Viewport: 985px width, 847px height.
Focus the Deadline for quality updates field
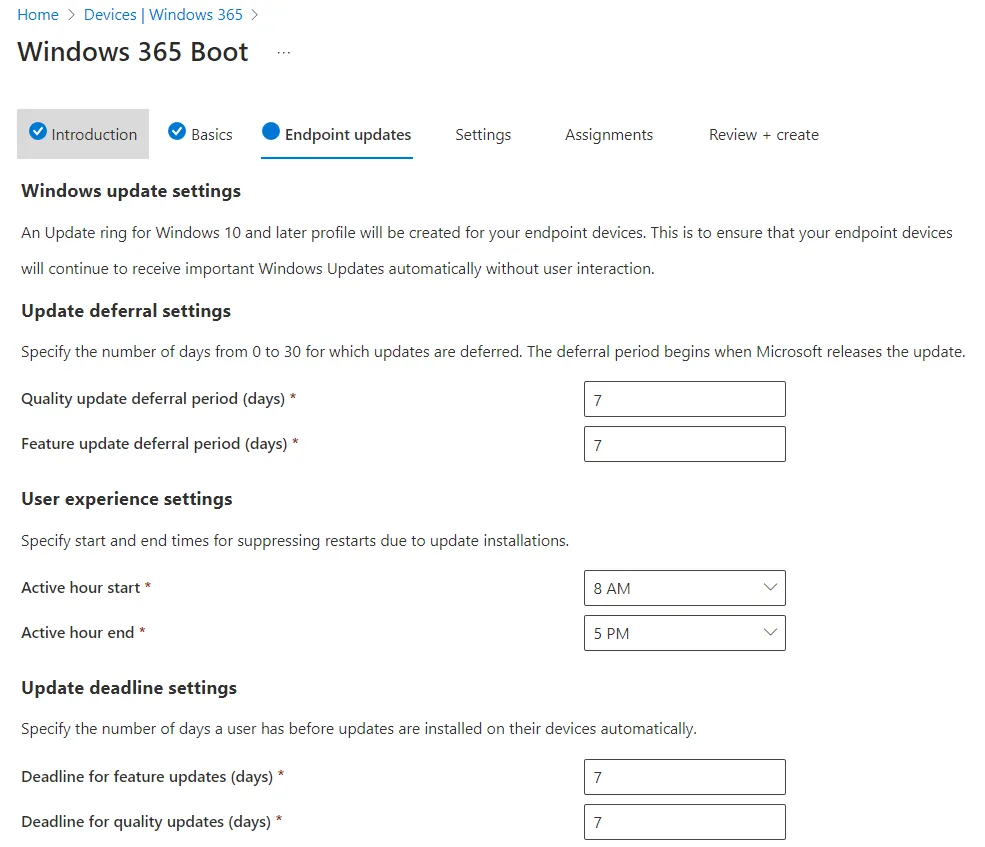(684, 822)
